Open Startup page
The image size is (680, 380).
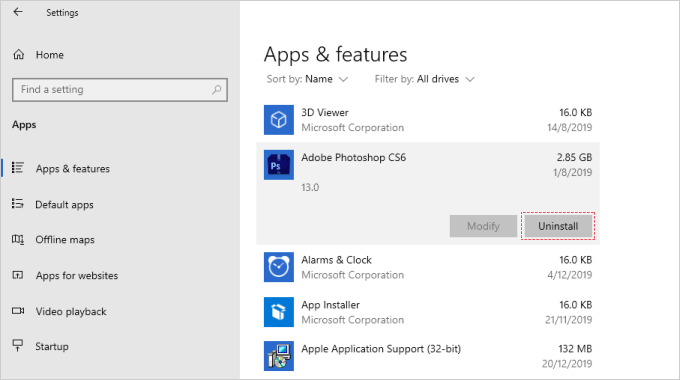[52, 347]
